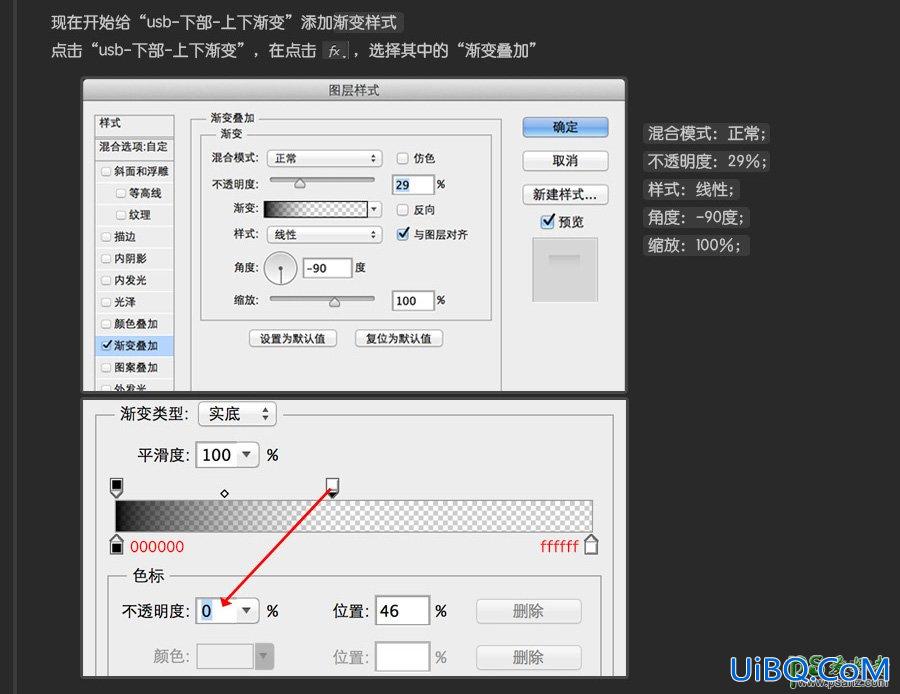Image resolution: width=900 pixels, height=694 pixels.
Task: Click the fx icon in instructions
Action: (x=335, y=51)
